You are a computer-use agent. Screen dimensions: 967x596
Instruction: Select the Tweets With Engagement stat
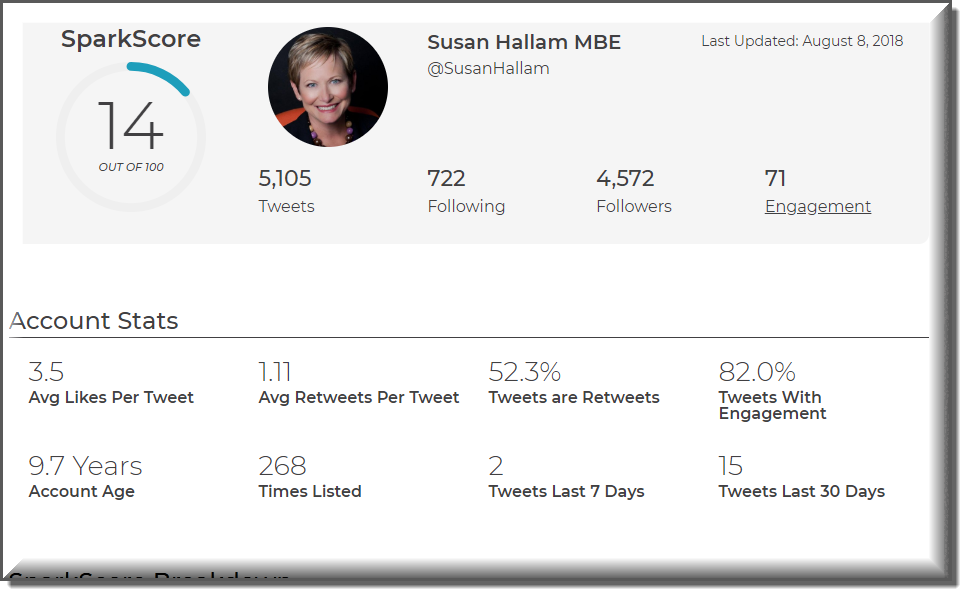point(770,390)
